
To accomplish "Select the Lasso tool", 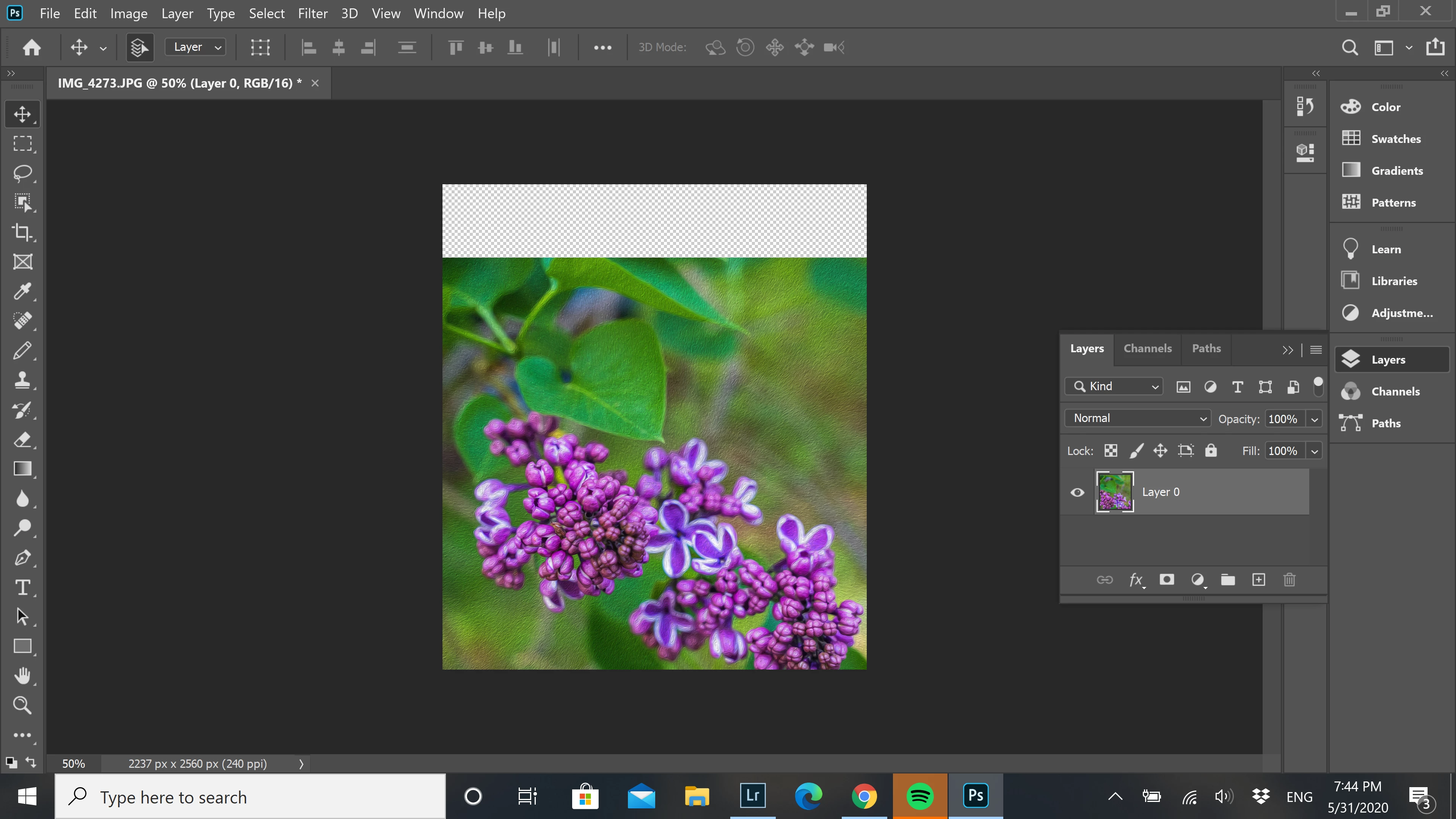I will 23,173.
